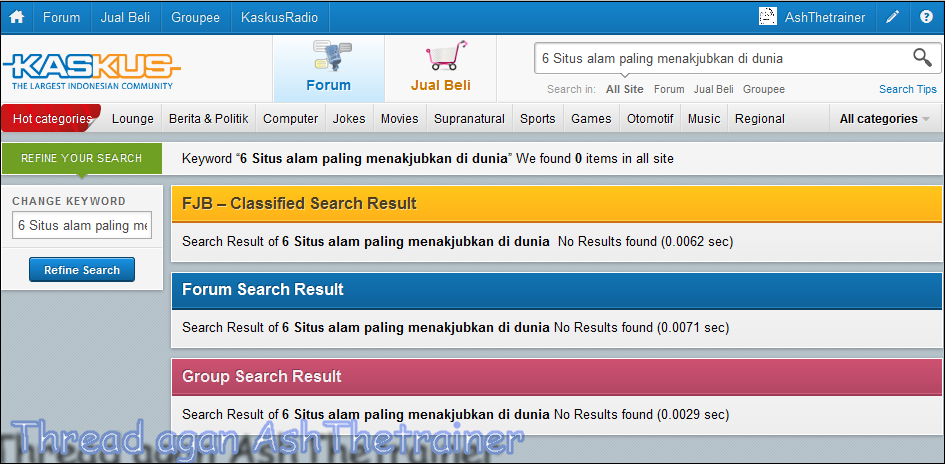This screenshot has width=945, height=464.
Task: Click the Forum Search Result header
Action: [556, 290]
